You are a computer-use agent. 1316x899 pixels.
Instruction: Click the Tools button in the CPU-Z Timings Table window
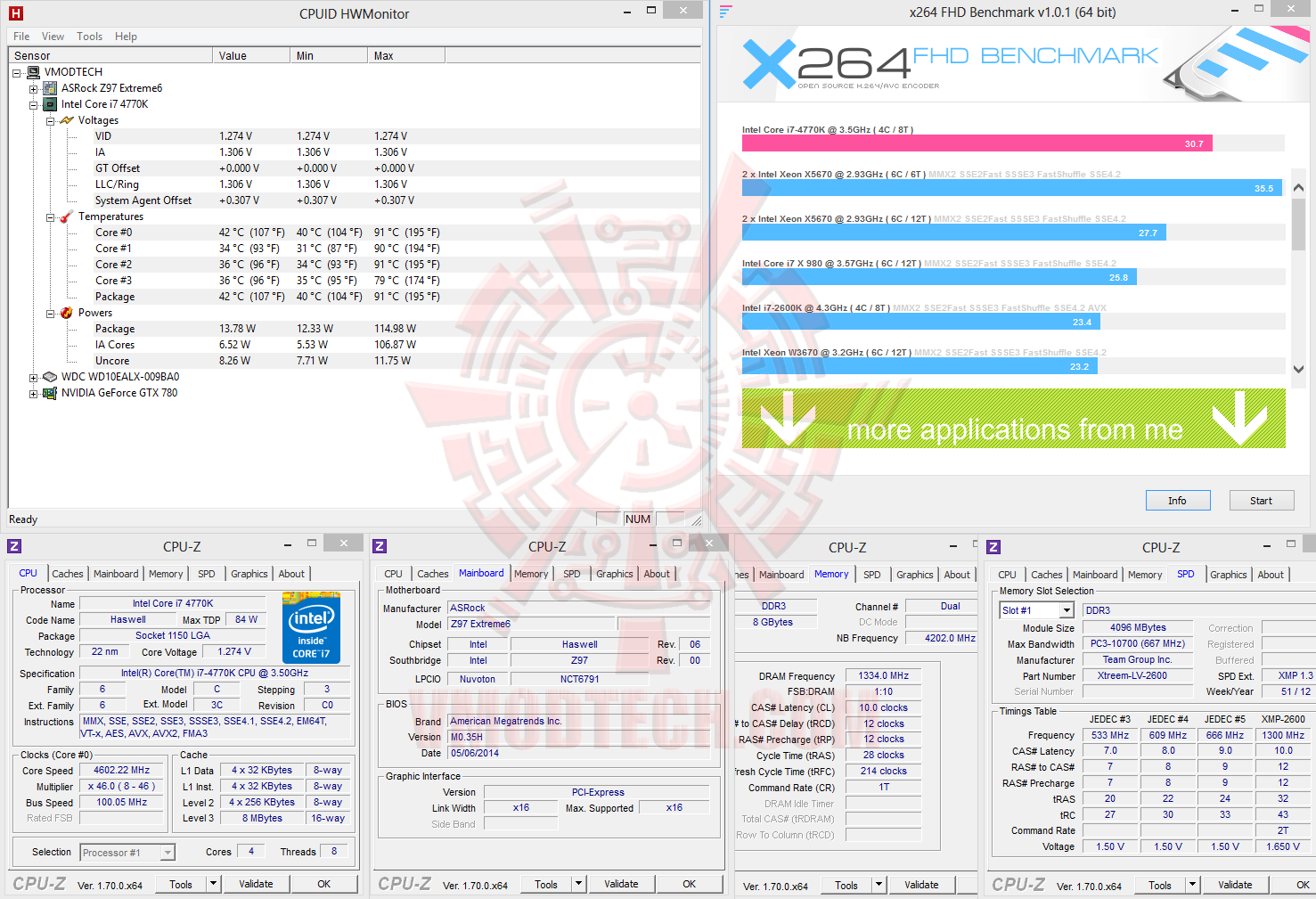[x=1160, y=885]
